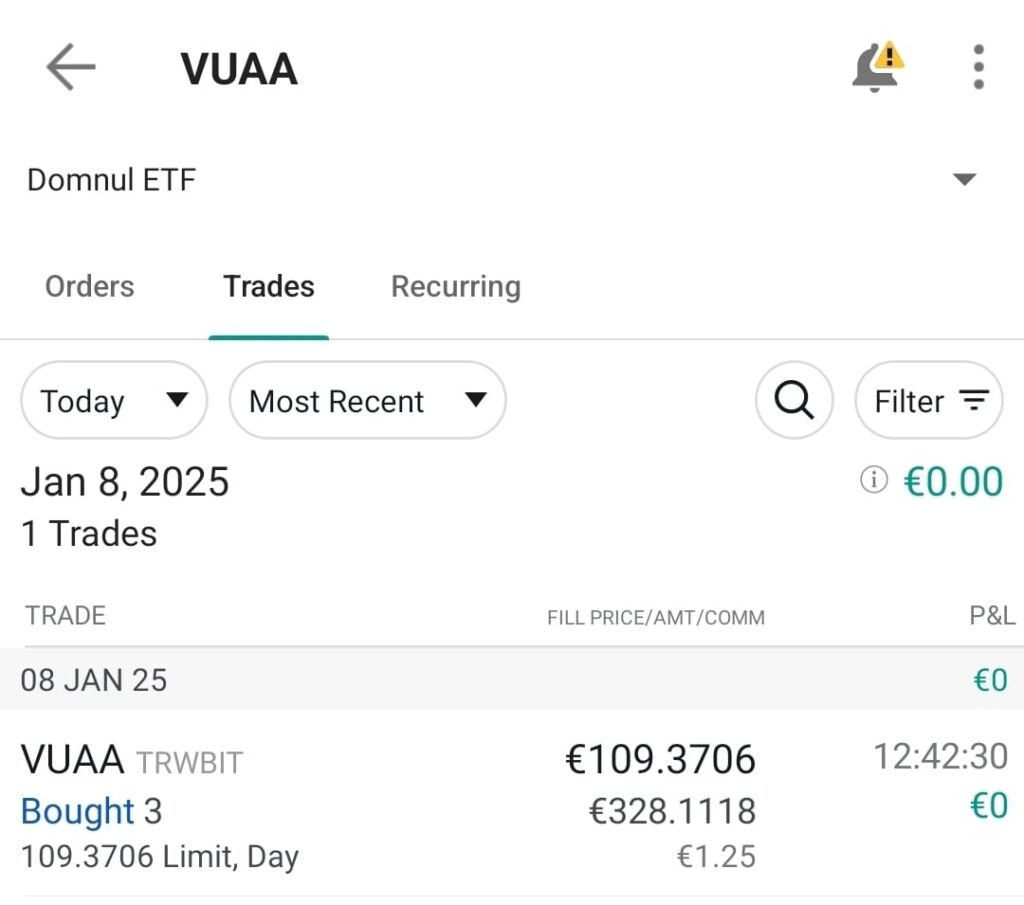This screenshot has width=1024, height=905.
Task: Tap the €109.3706 fill price
Action: tap(660, 760)
